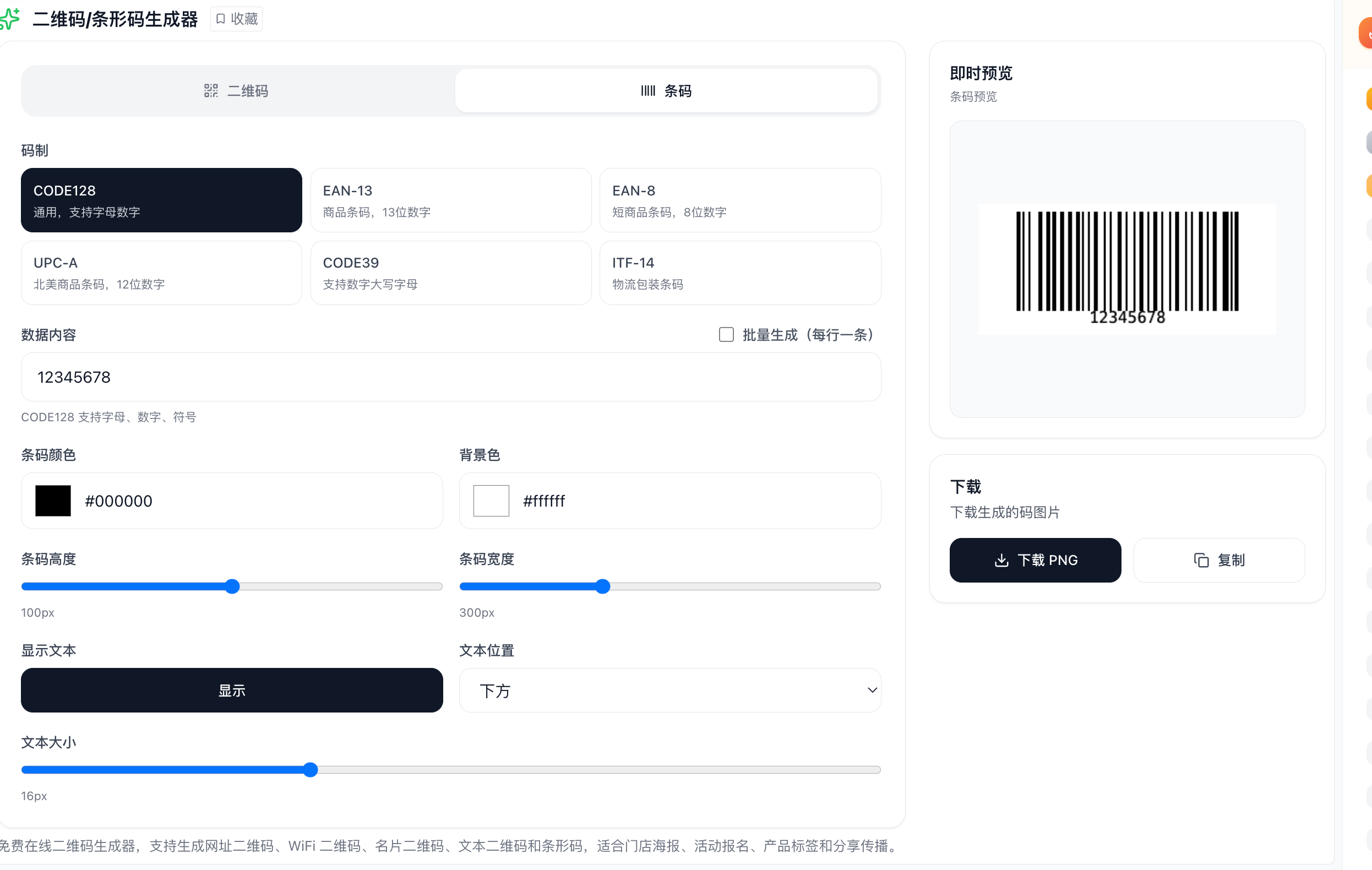Click the 复制 copy button
1372x870 pixels.
coord(1219,560)
